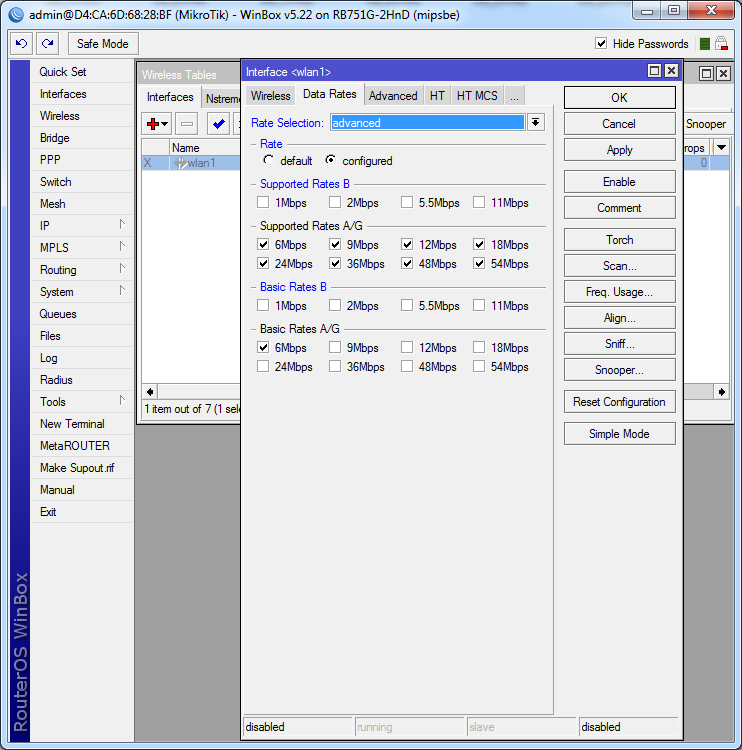
Task: Click the left scroll arrow in Wireless Tables
Action: click(x=150, y=392)
